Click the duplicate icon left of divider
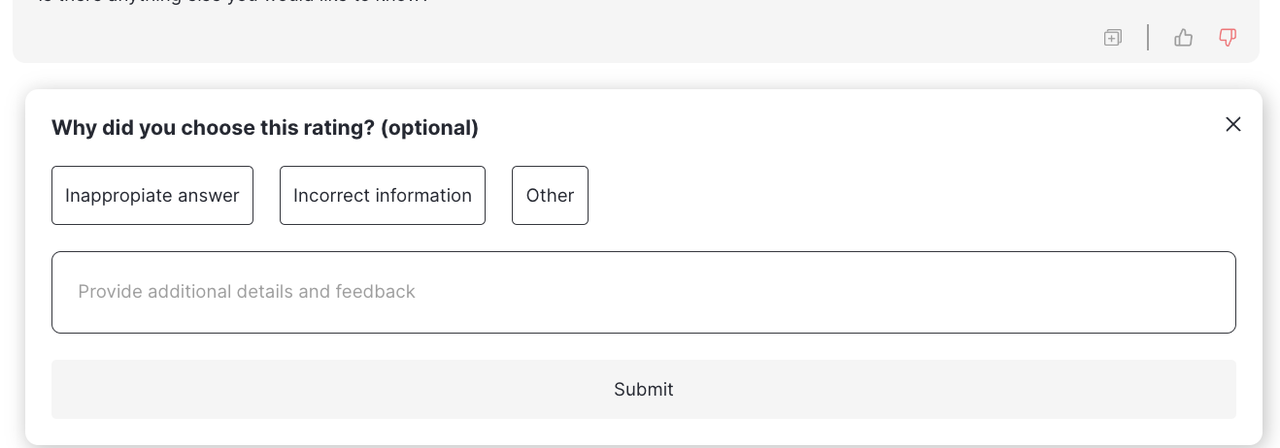The height and width of the screenshot is (448, 1280). pos(1112,38)
